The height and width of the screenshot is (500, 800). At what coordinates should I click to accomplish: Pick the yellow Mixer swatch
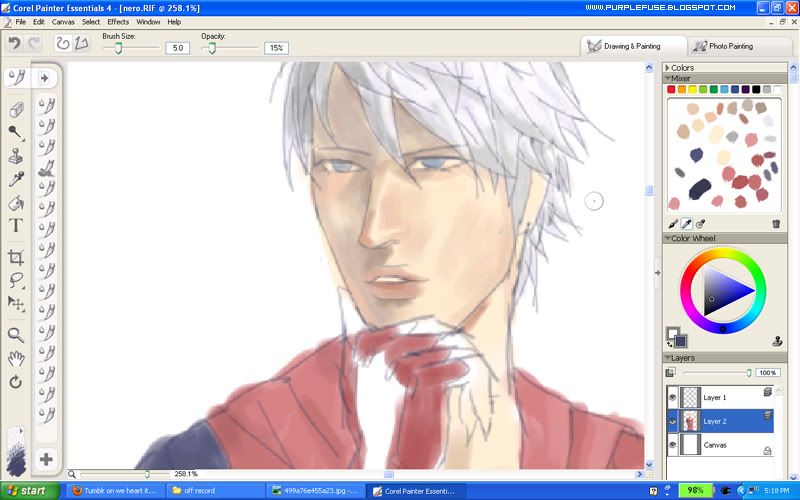692,89
